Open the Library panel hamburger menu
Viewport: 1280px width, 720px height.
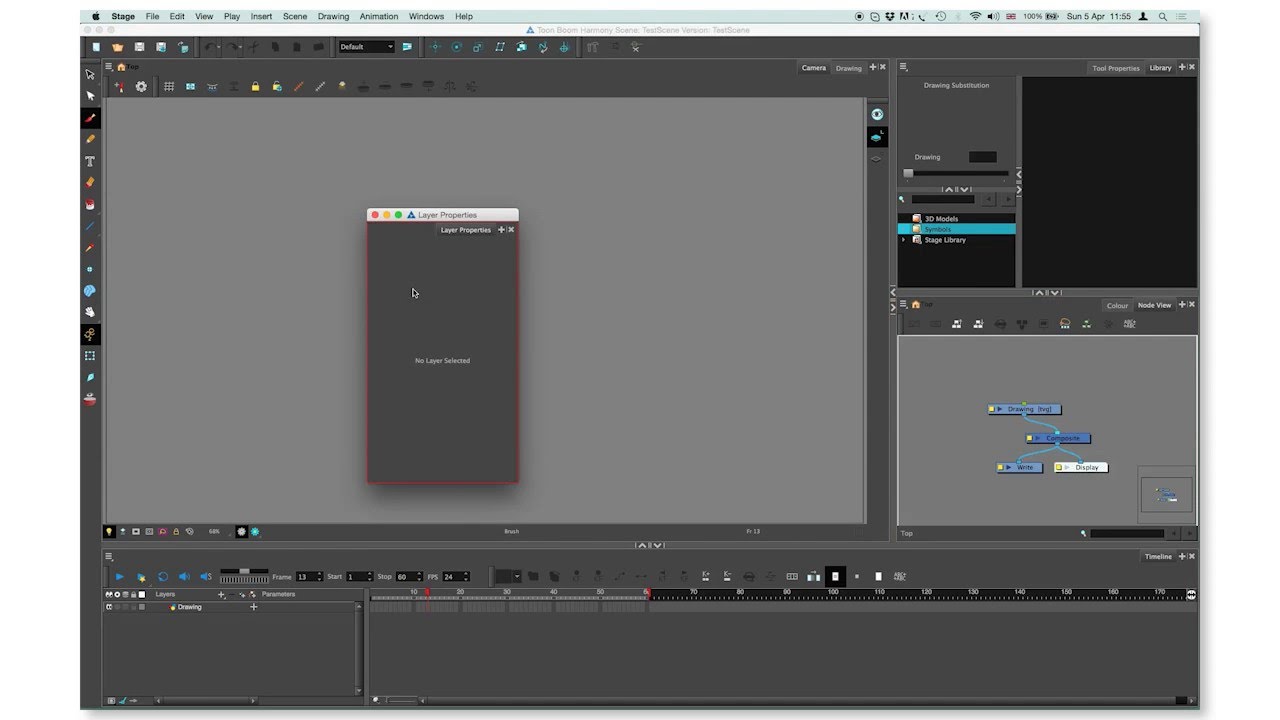903,67
